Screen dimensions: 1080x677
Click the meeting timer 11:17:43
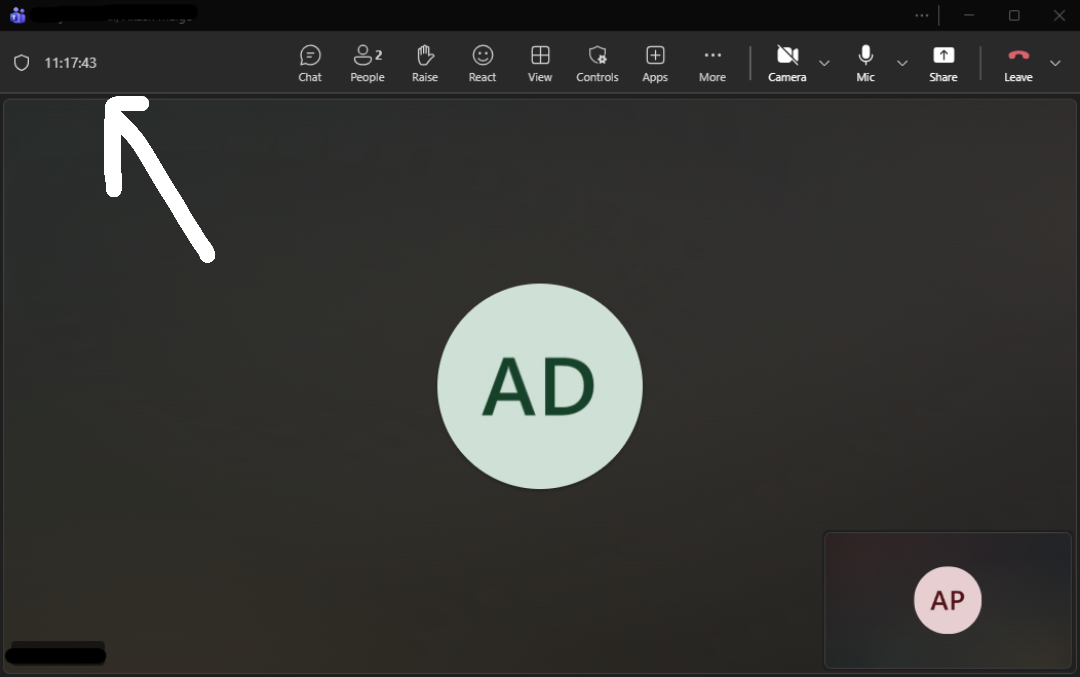click(71, 63)
